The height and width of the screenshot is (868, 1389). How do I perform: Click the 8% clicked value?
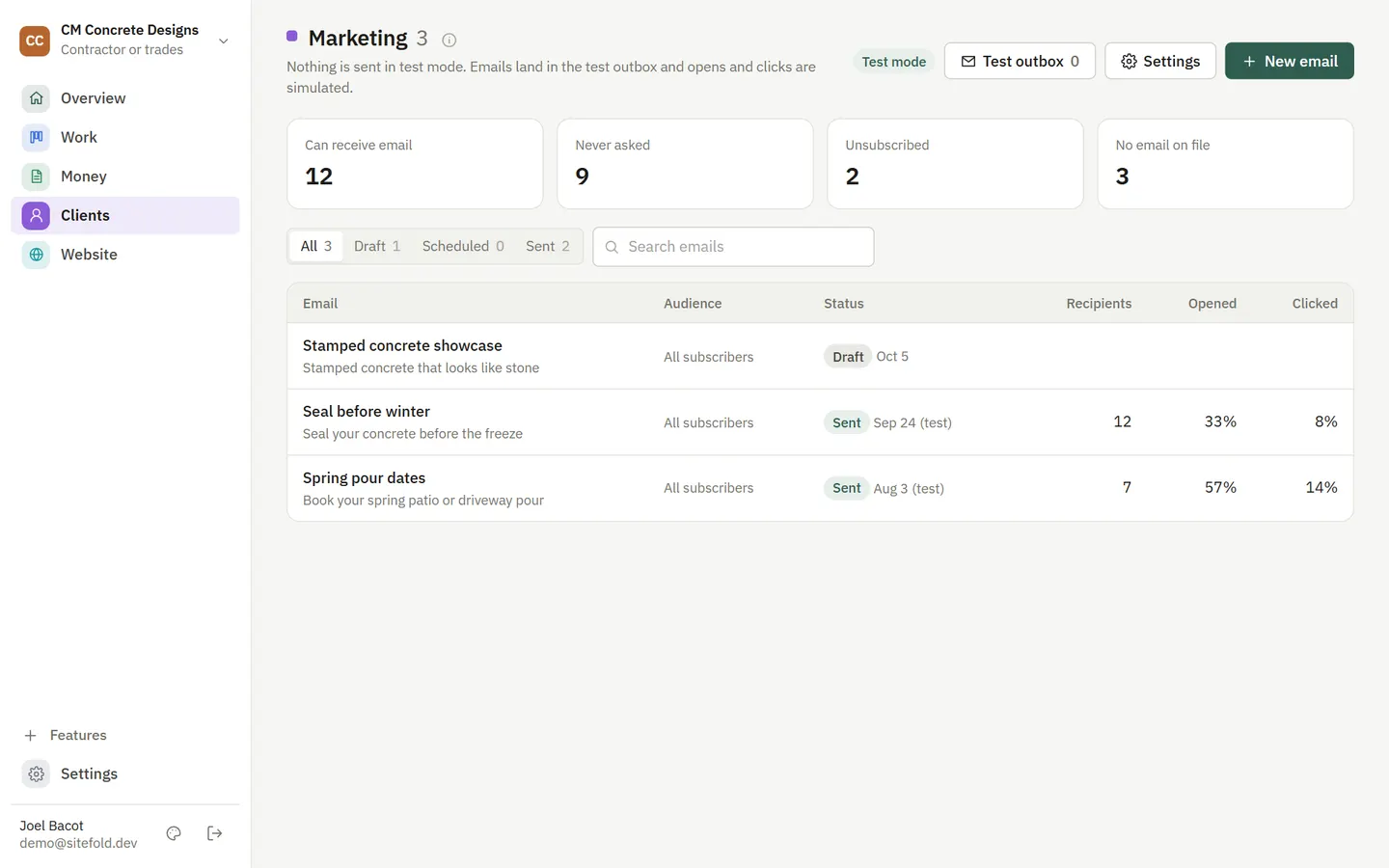point(1326,421)
